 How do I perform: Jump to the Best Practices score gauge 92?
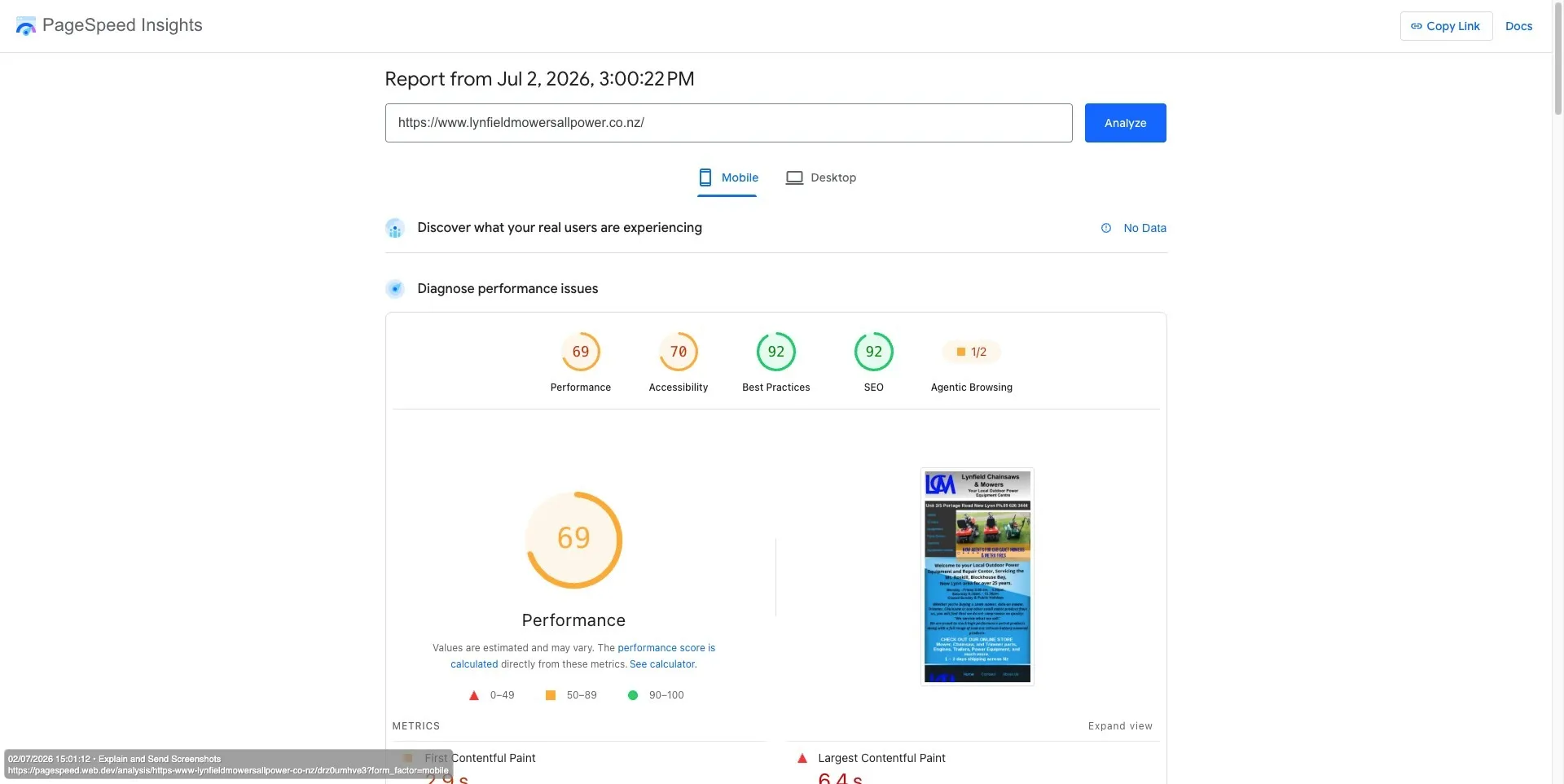coord(776,352)
